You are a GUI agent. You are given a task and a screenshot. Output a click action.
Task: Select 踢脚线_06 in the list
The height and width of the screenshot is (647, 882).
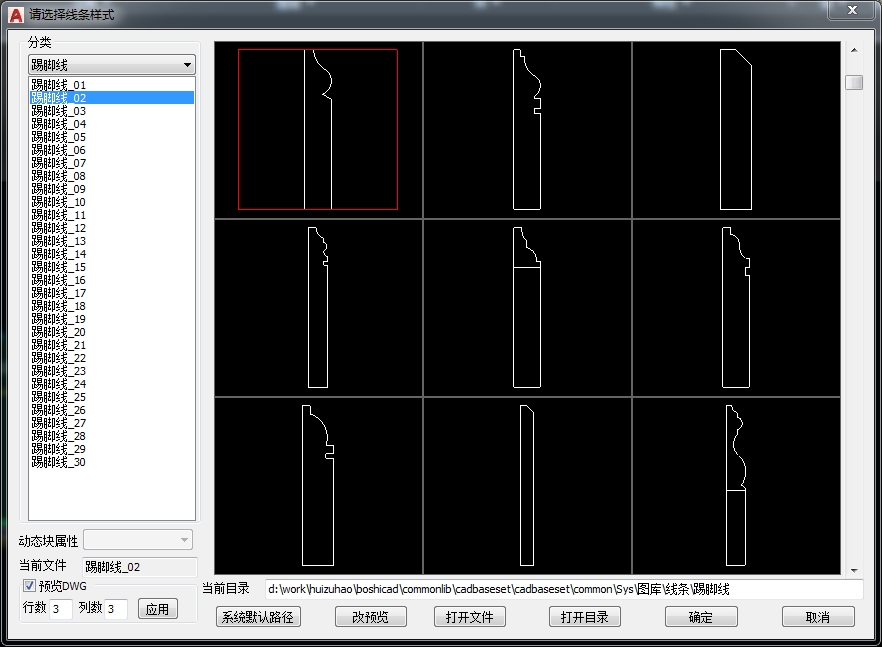[x=111, y=150]
